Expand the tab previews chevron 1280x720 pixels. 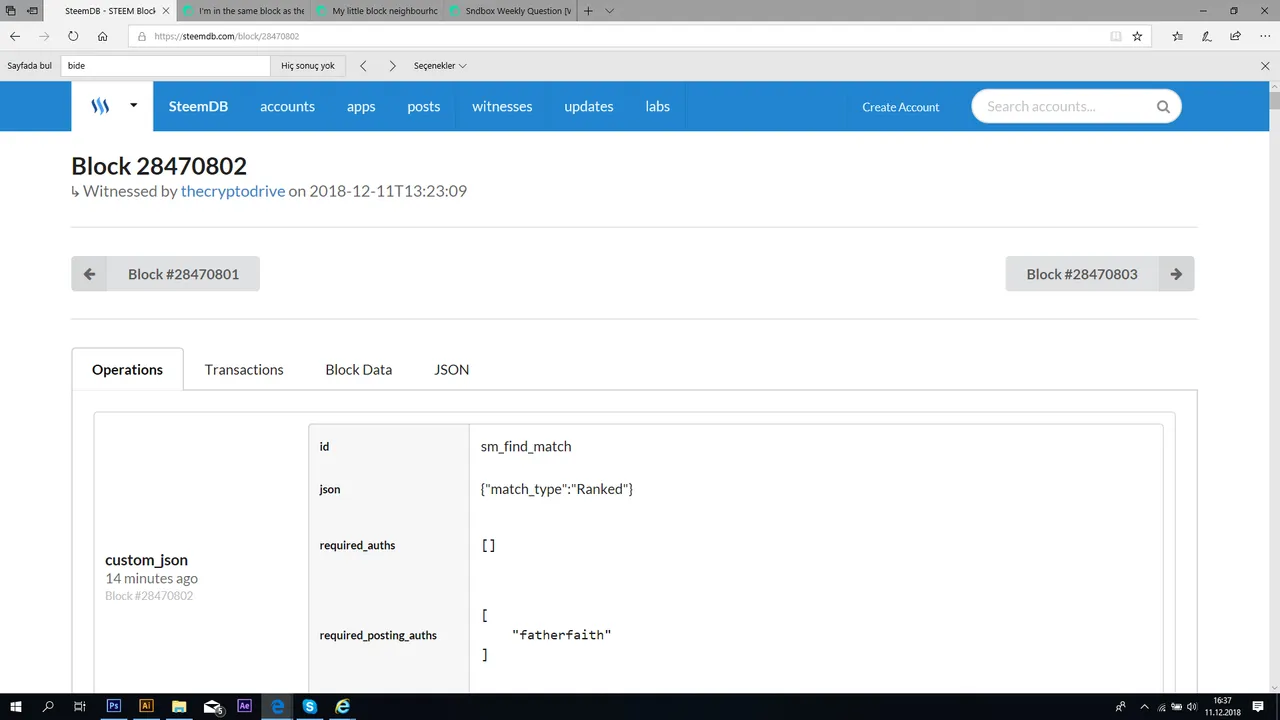coord(610,11)
